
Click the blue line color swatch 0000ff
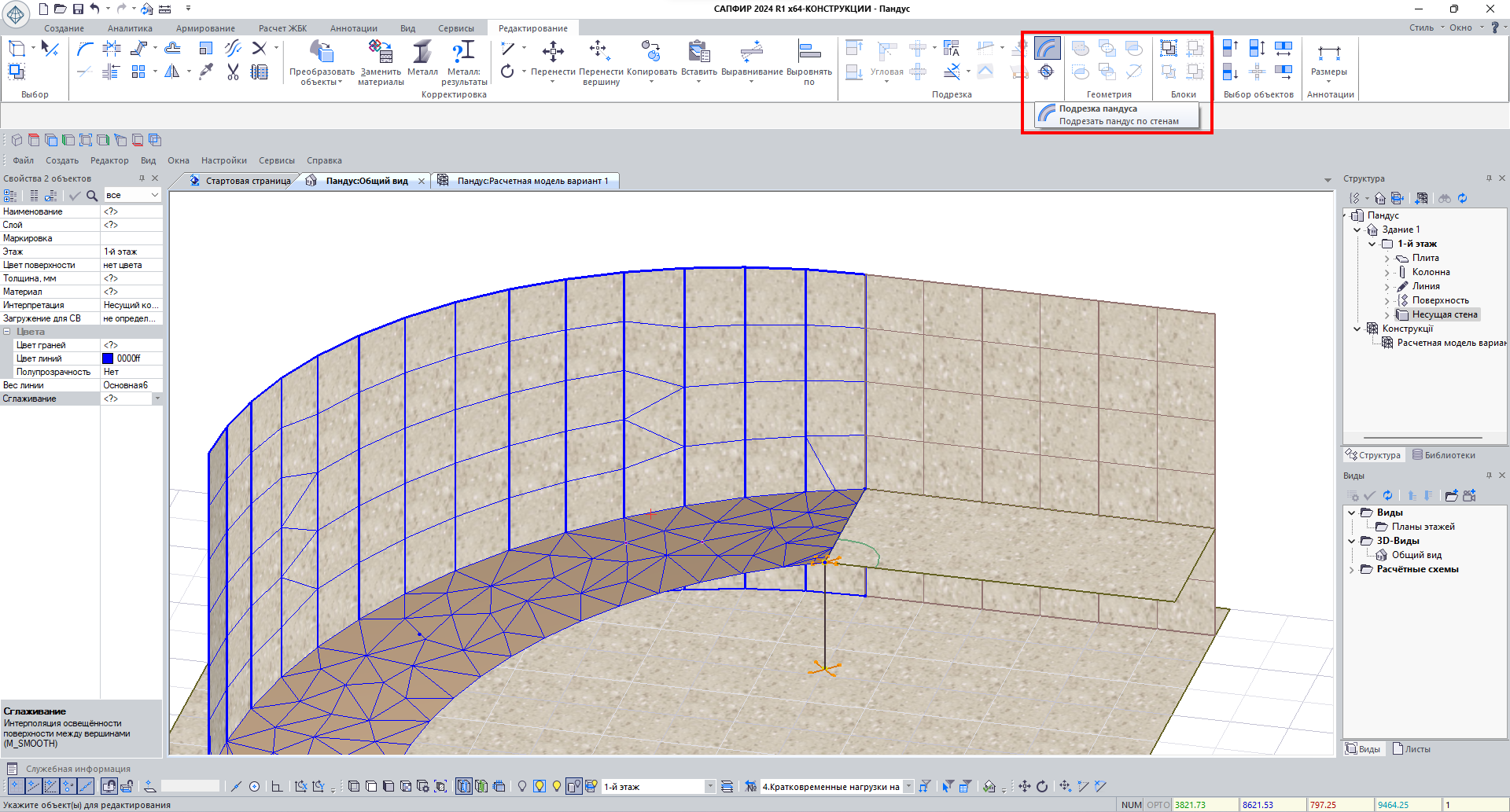[109, 358]
